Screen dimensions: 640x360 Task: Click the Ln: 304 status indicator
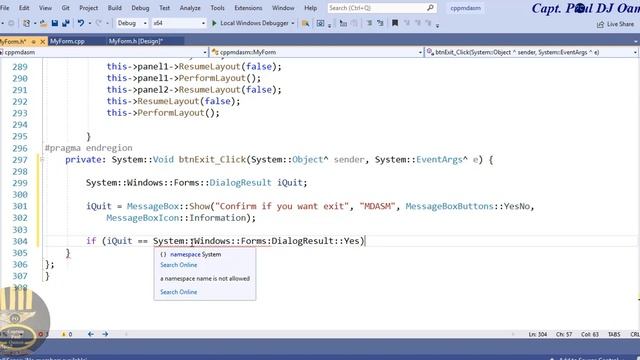pos(538,334)
